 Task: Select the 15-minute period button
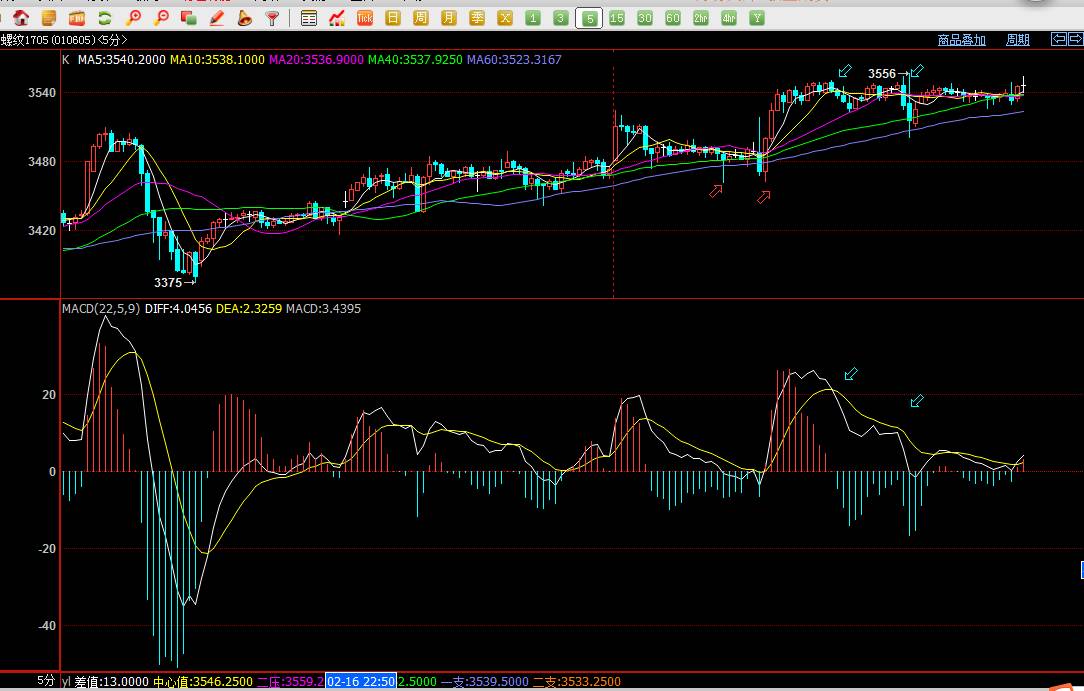tap(617, 18)
